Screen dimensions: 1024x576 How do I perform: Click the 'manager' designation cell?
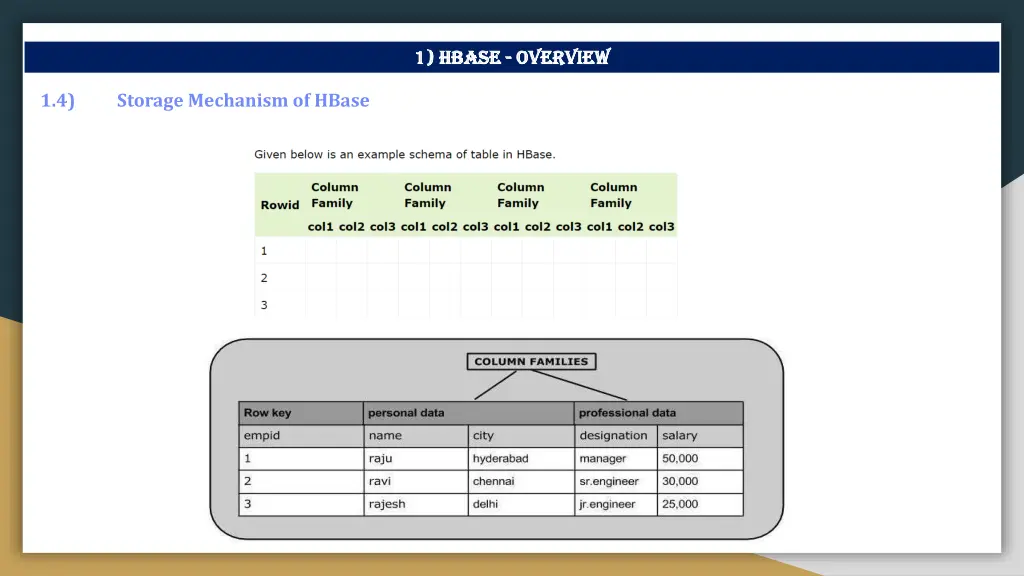point(615,458)
